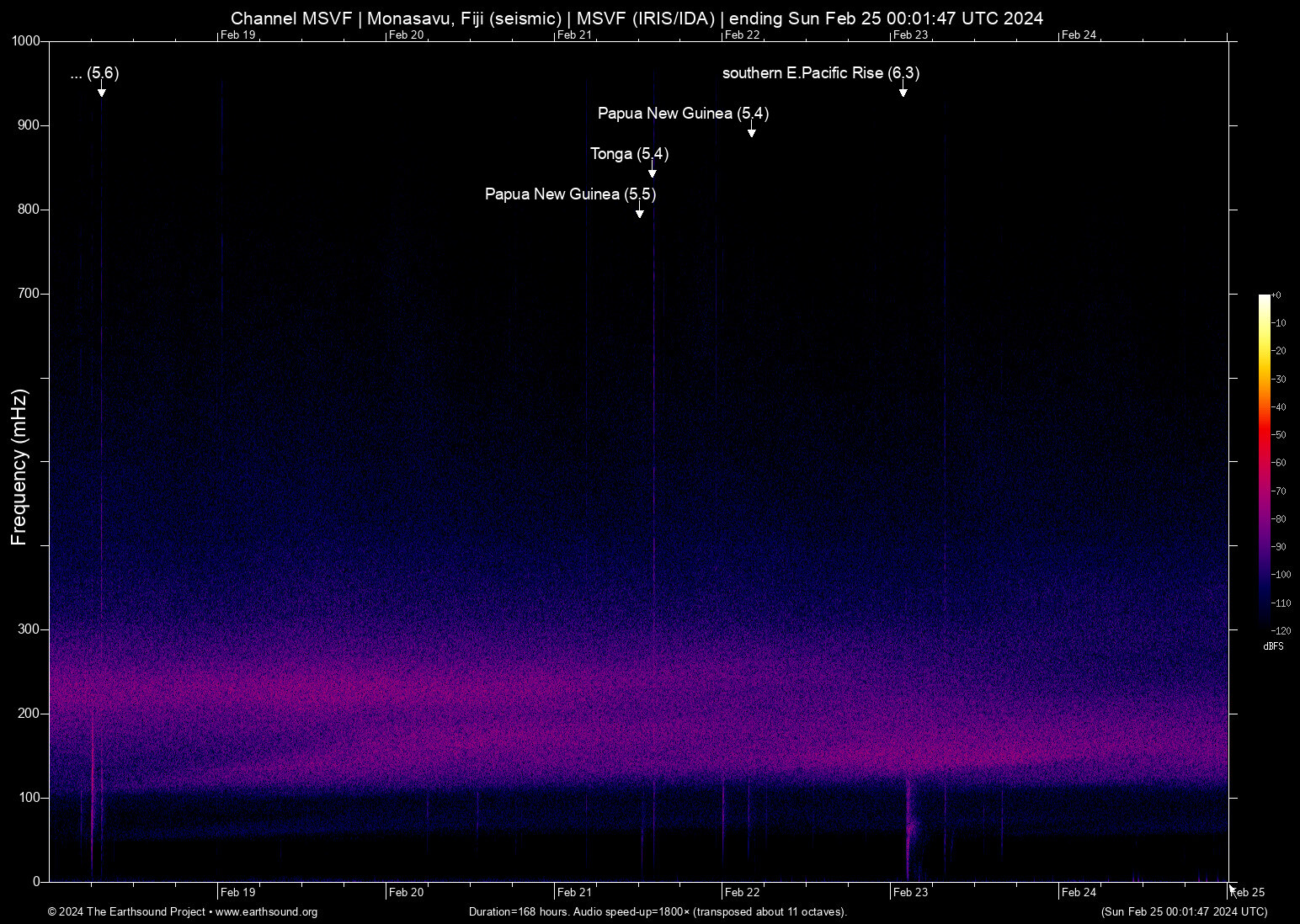Click the 0 mHz frequency tick label

coord(36,882)
